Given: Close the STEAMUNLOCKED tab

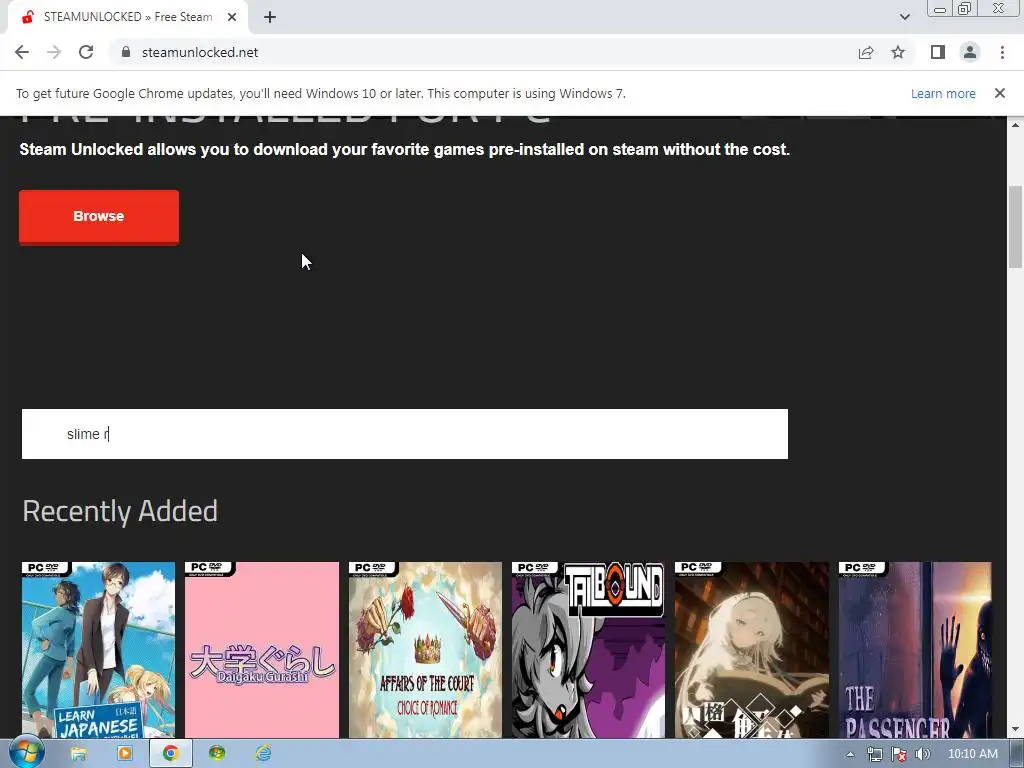Looking at the screenshot, I should (232, 17).
